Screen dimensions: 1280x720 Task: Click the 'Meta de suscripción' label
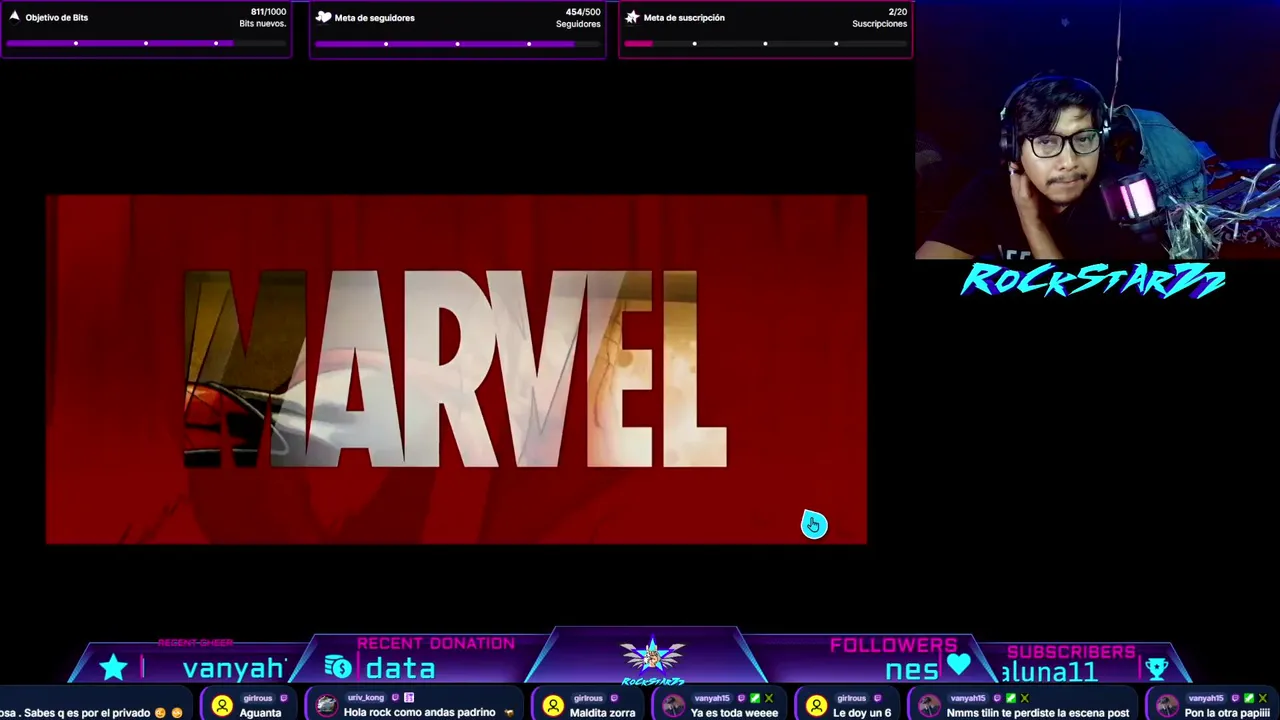684,17
